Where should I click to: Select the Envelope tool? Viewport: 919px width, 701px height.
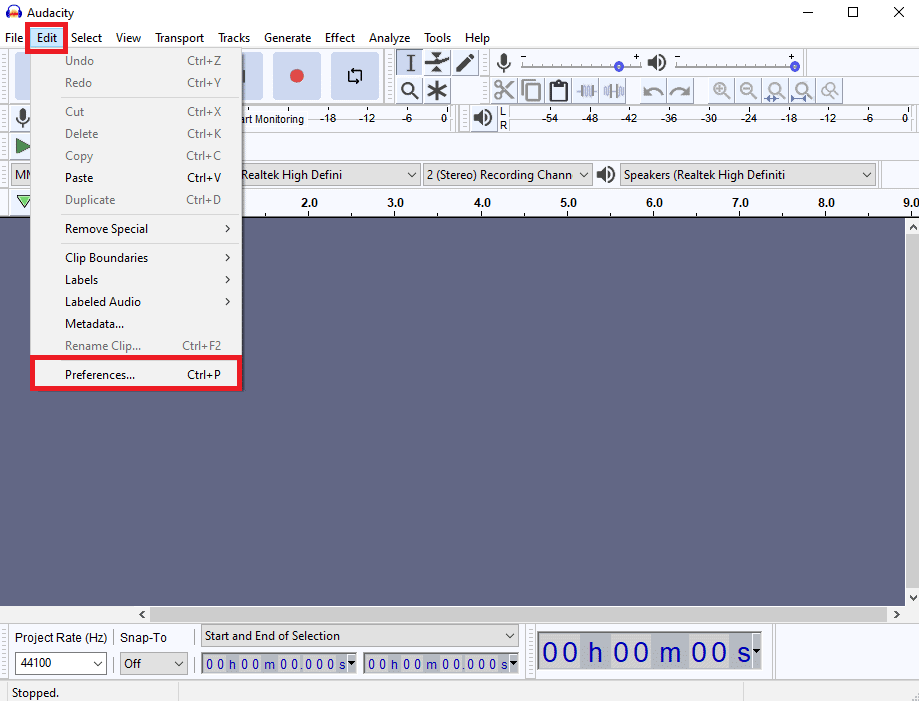coord(437,62)
